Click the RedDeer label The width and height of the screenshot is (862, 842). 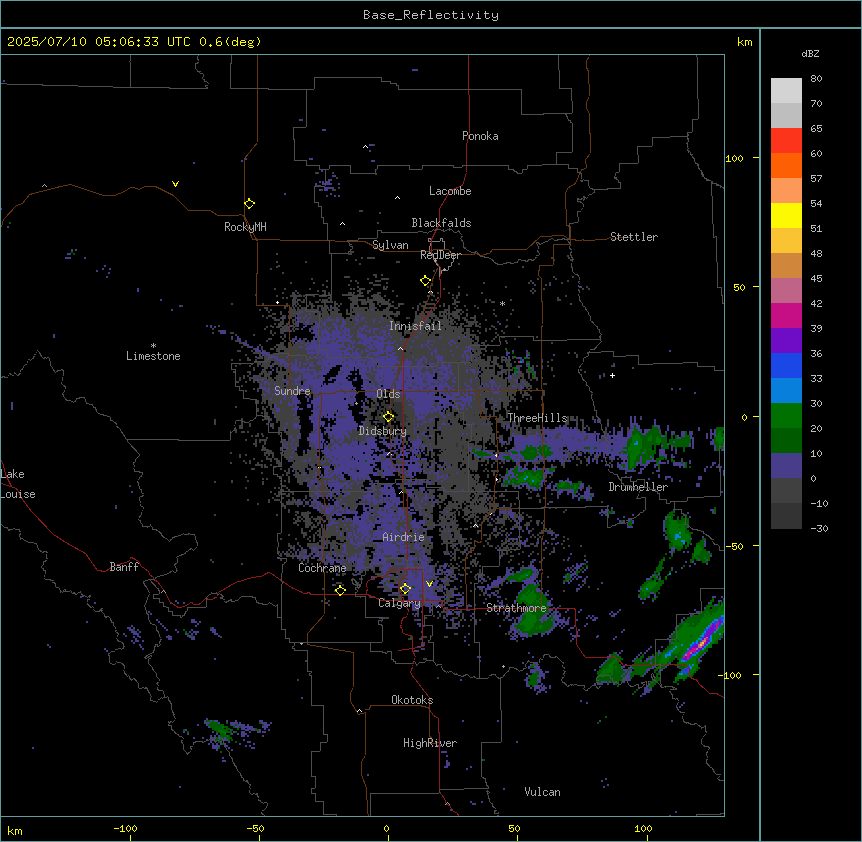pyautogui.click(x=440, y=255)
